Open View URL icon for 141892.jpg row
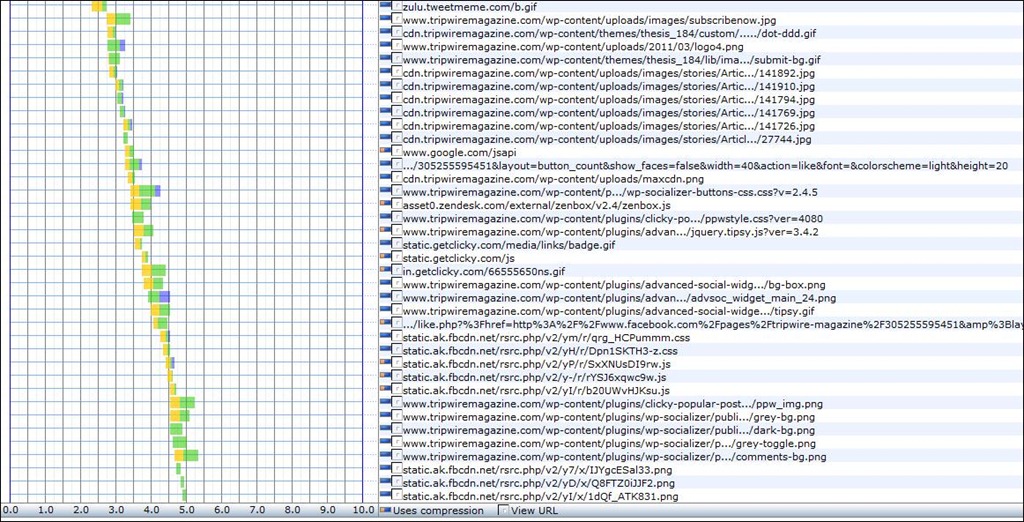This screenshot has width=1024, height=522. tap(396, 73)
